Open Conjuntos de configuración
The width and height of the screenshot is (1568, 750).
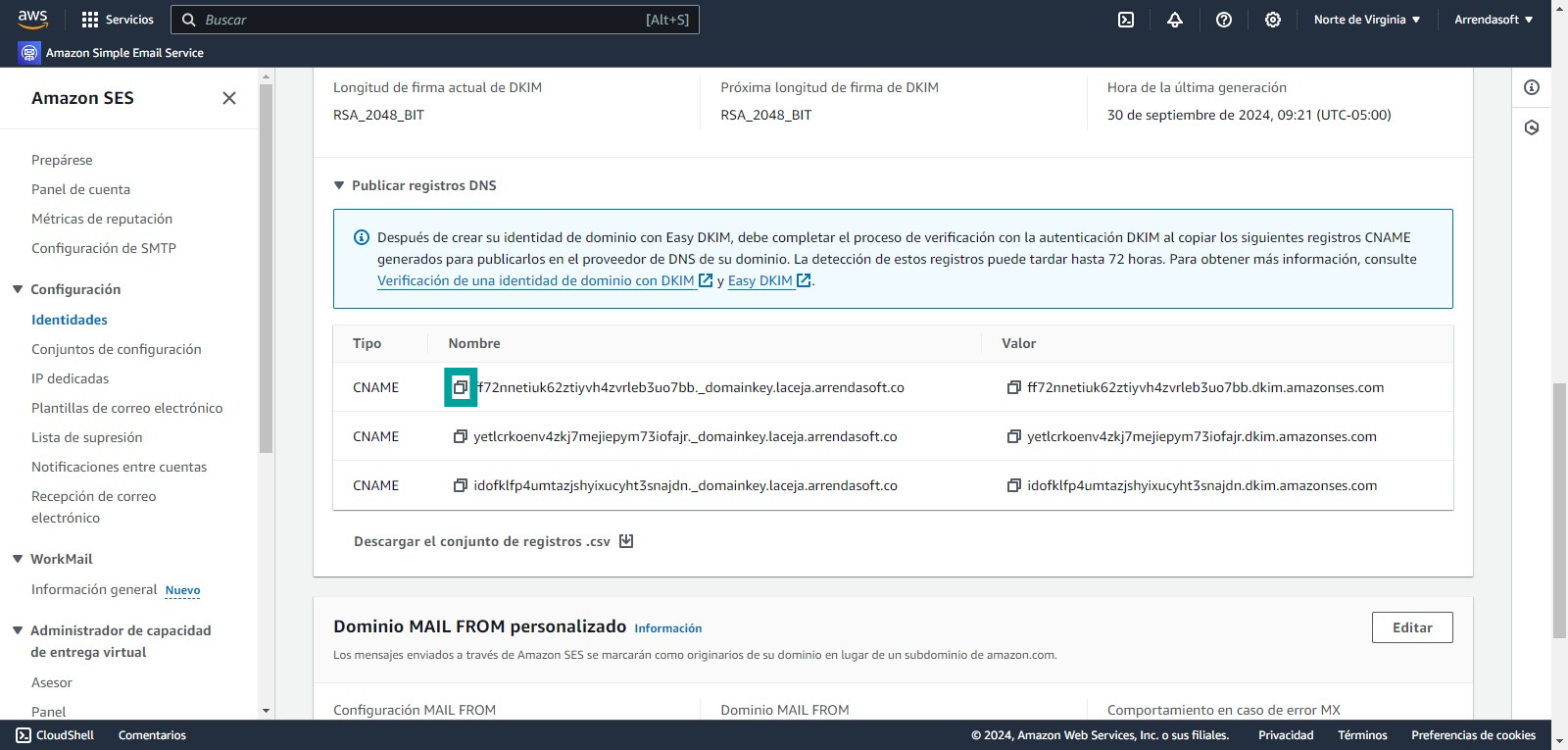point(117,349)
